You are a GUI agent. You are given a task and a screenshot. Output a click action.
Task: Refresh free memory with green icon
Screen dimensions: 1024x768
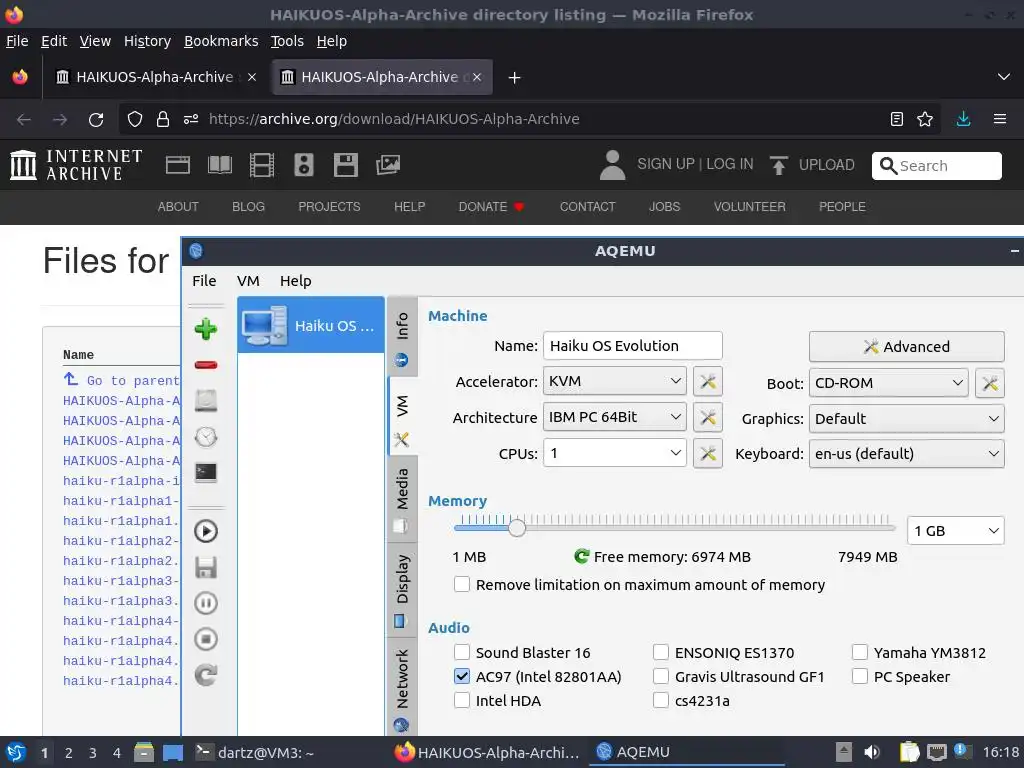(581, 556)
